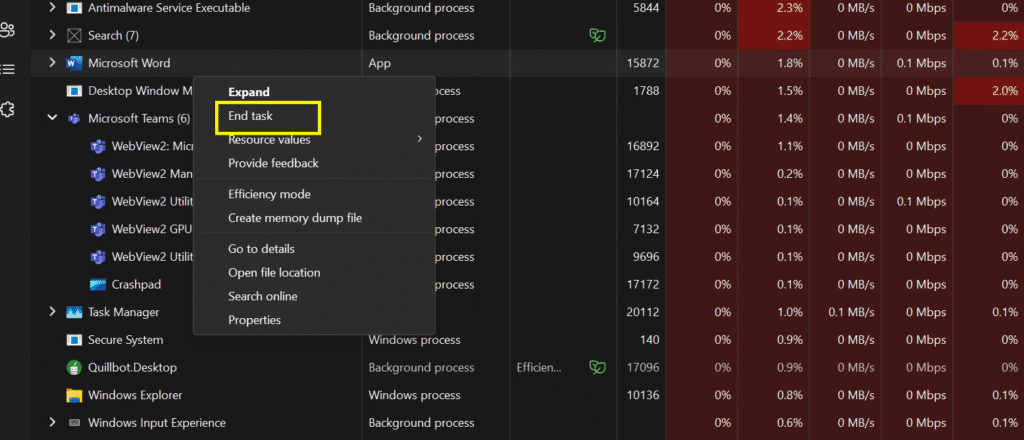The height and width of the screenshot is (440, 1024).
Task: Click the 'Efficien...' status in Quillbot row
Action: (539, 368)
